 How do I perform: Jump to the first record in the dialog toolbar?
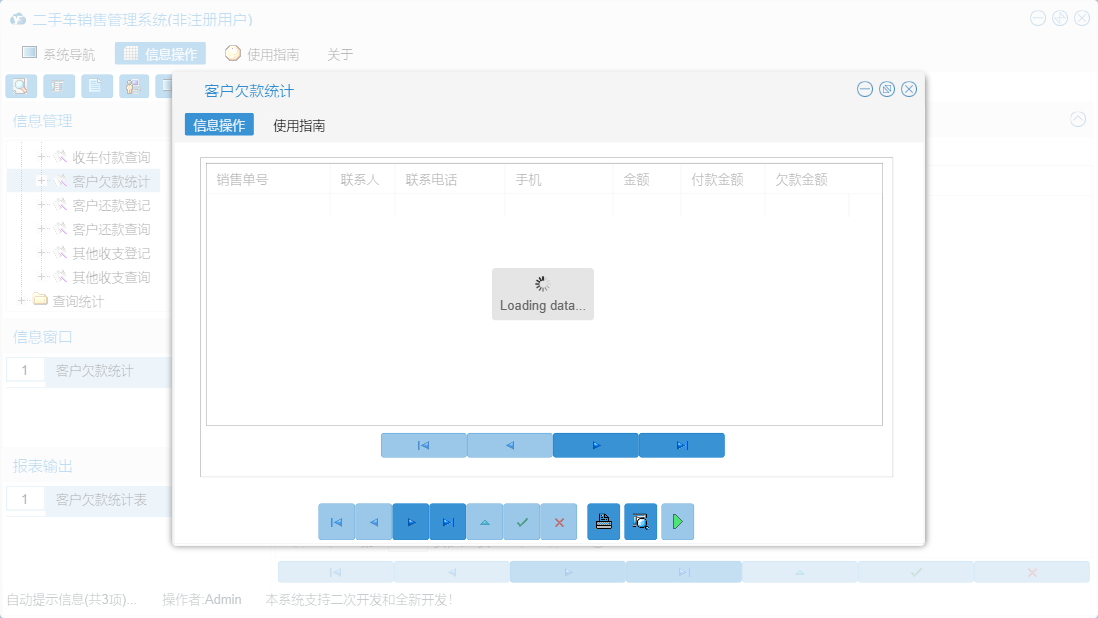337,521
